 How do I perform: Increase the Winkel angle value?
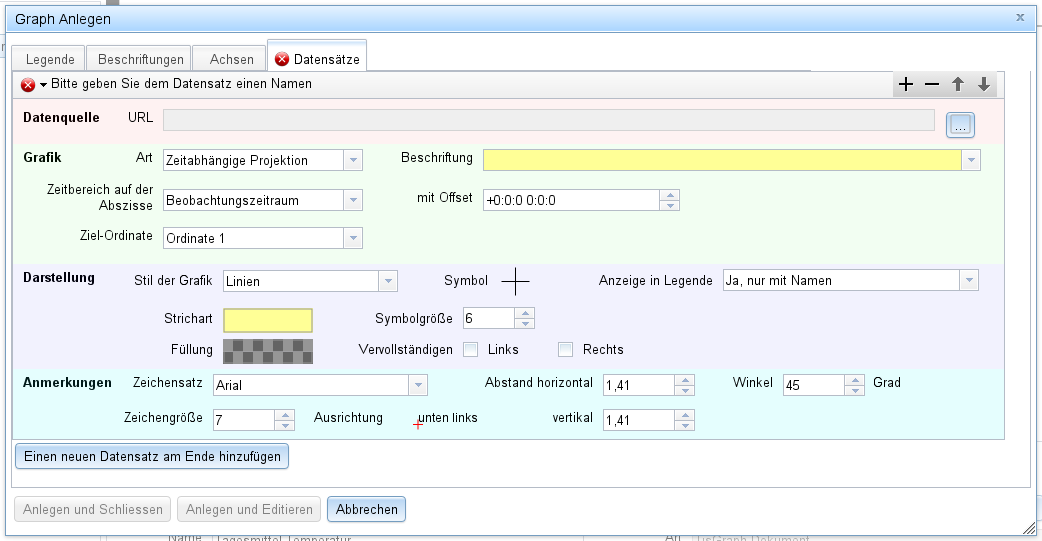coord(855,380)
